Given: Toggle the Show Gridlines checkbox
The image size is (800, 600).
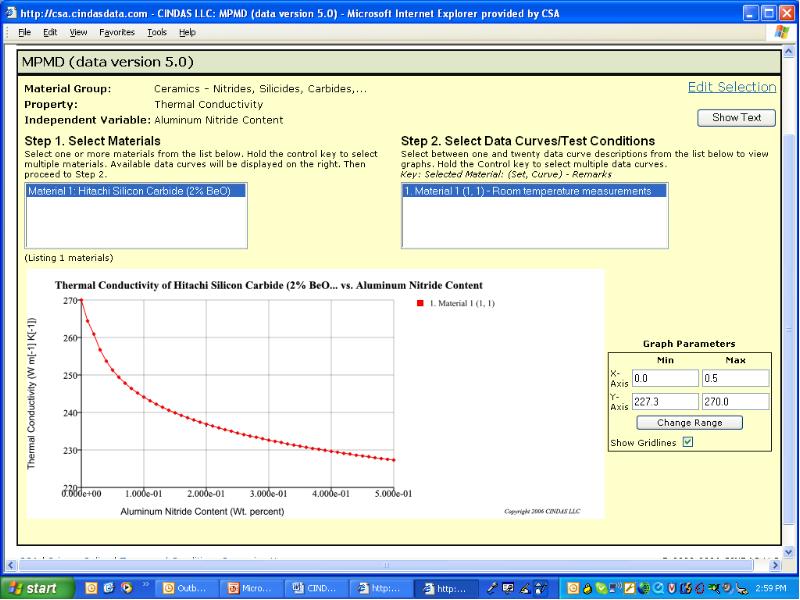Looking at the screenshot, I should pos(687,442).
